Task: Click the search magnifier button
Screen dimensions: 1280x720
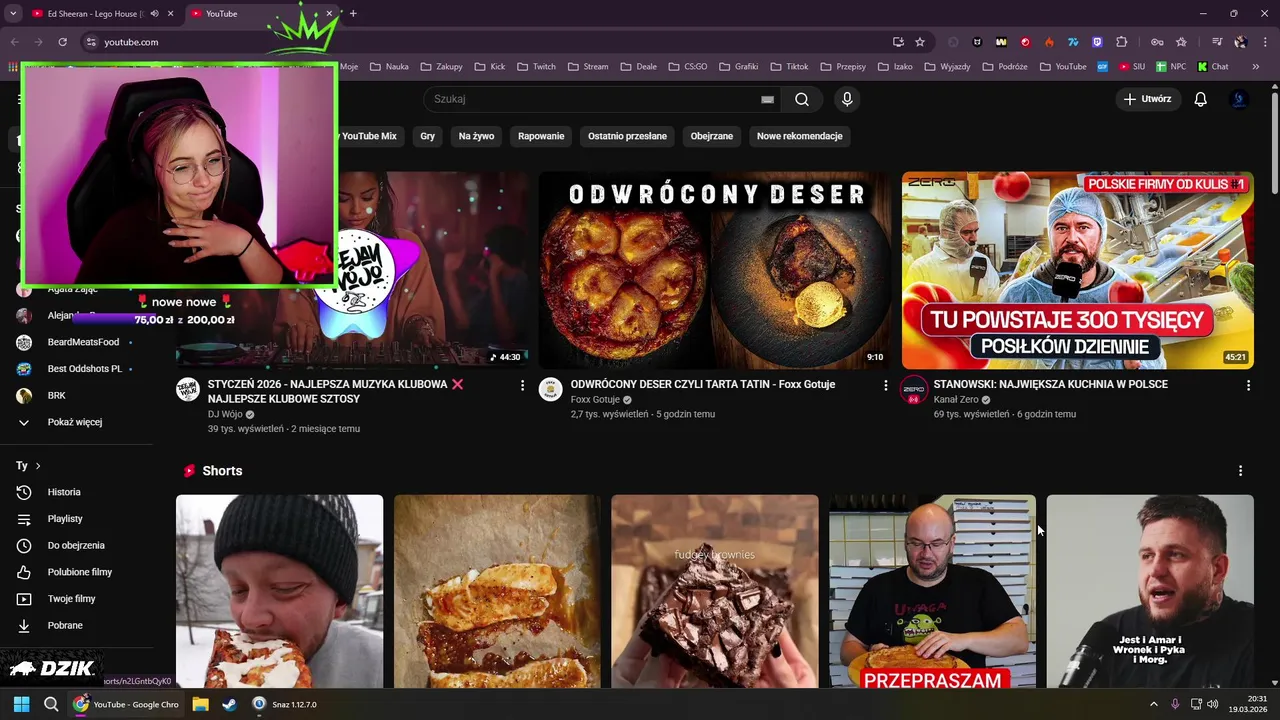Action: 802,99
